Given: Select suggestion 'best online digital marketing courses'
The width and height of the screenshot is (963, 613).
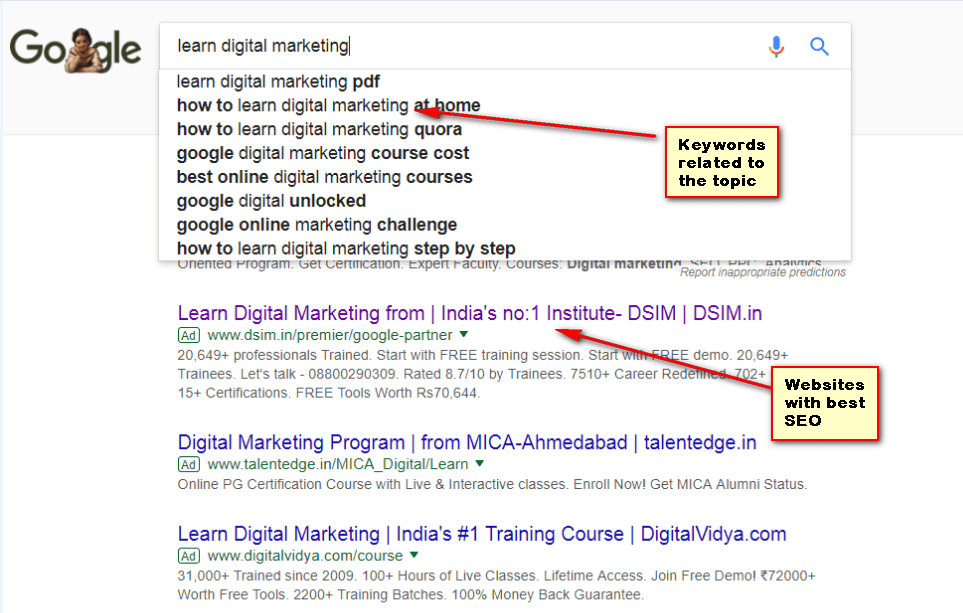Looking at the screenshot, I should click(324, 177).
